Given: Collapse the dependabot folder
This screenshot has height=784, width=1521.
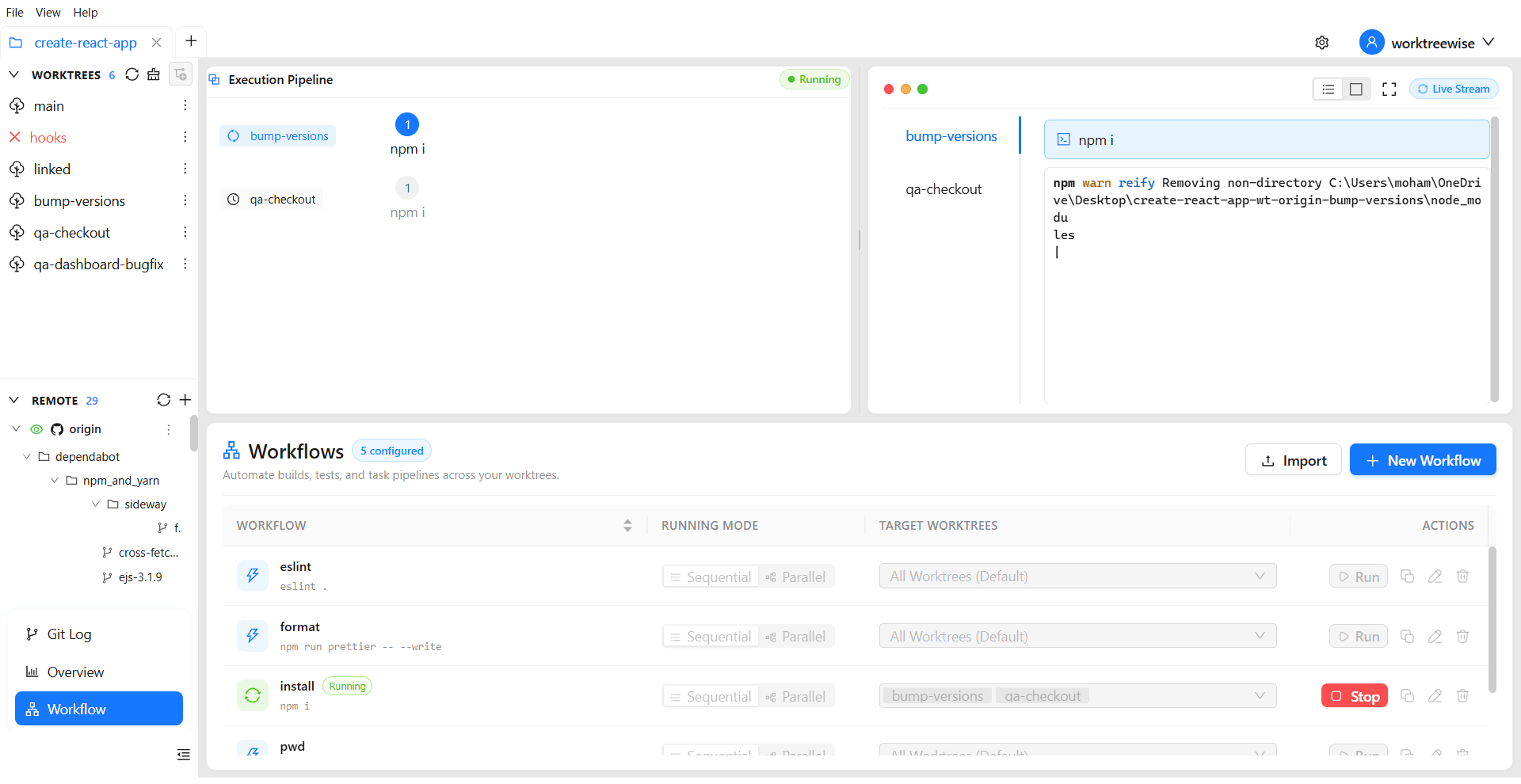Looking at the screenshot, I should click(27, 457).
